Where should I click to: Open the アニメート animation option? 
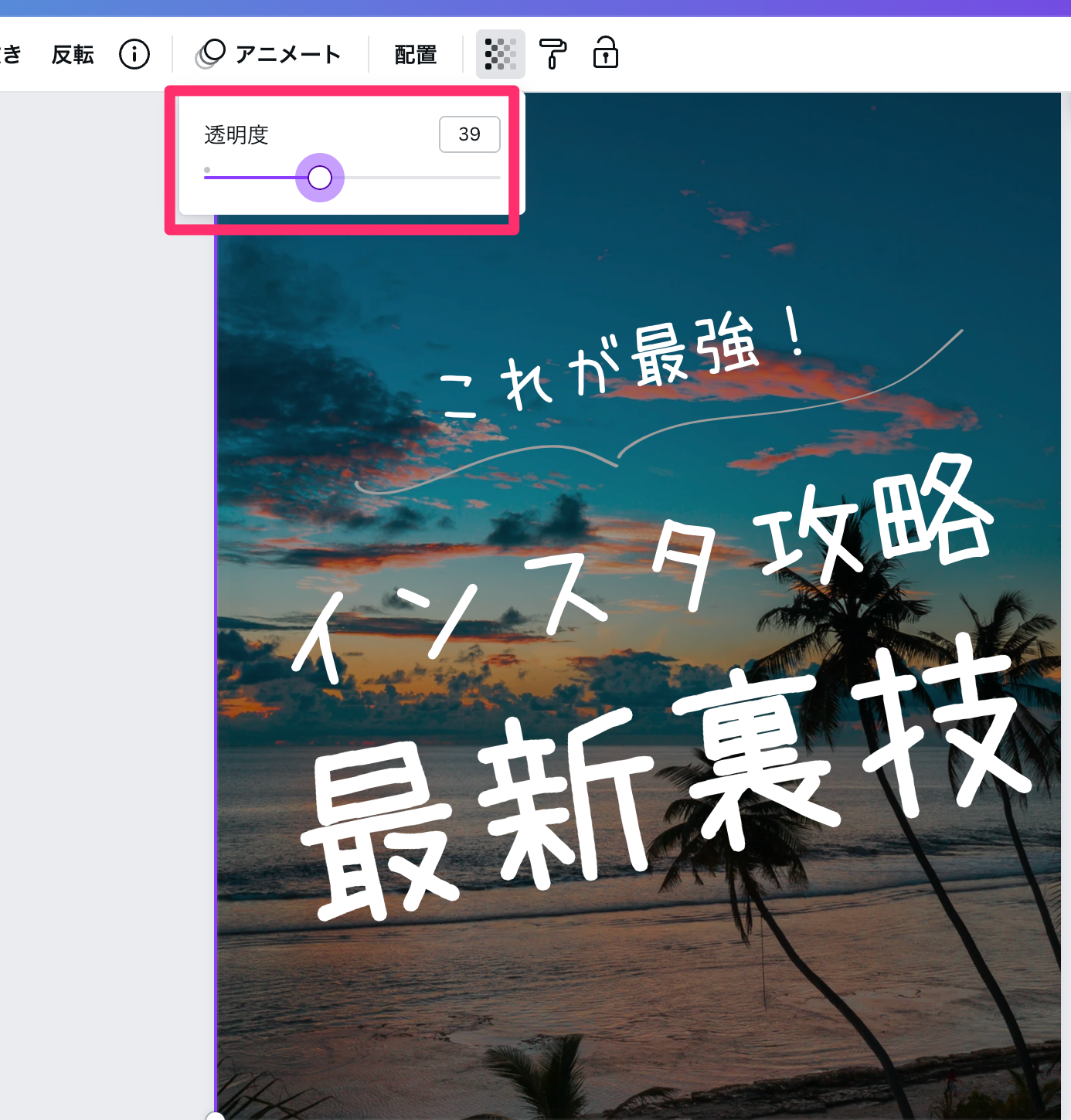coord(269,55)
